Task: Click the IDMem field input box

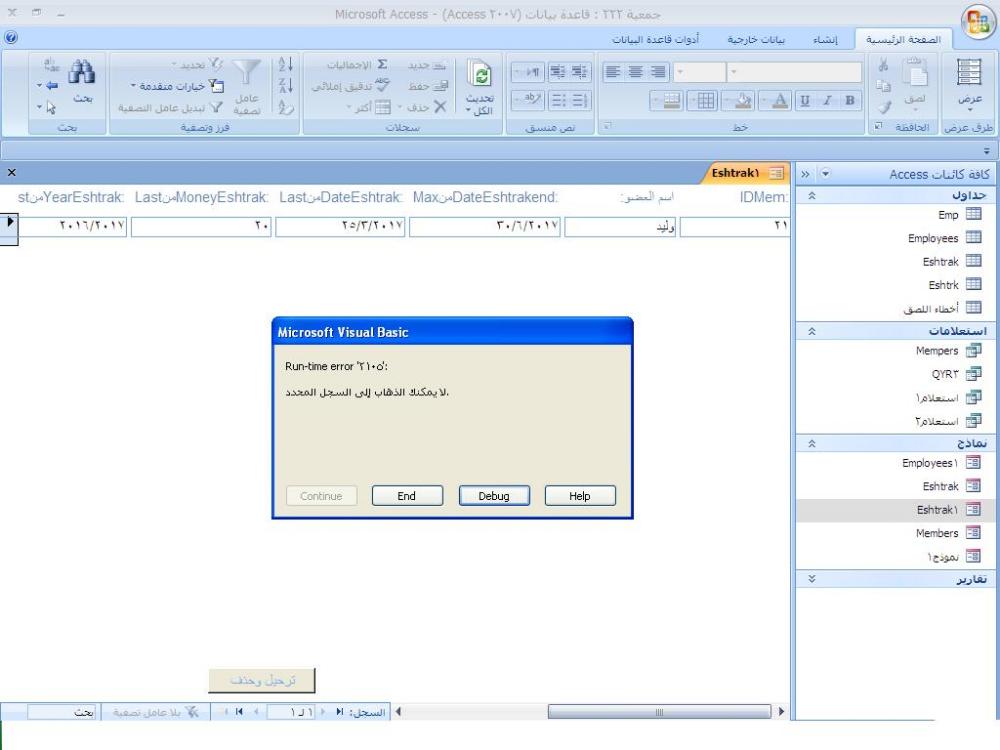Action: 735,226
